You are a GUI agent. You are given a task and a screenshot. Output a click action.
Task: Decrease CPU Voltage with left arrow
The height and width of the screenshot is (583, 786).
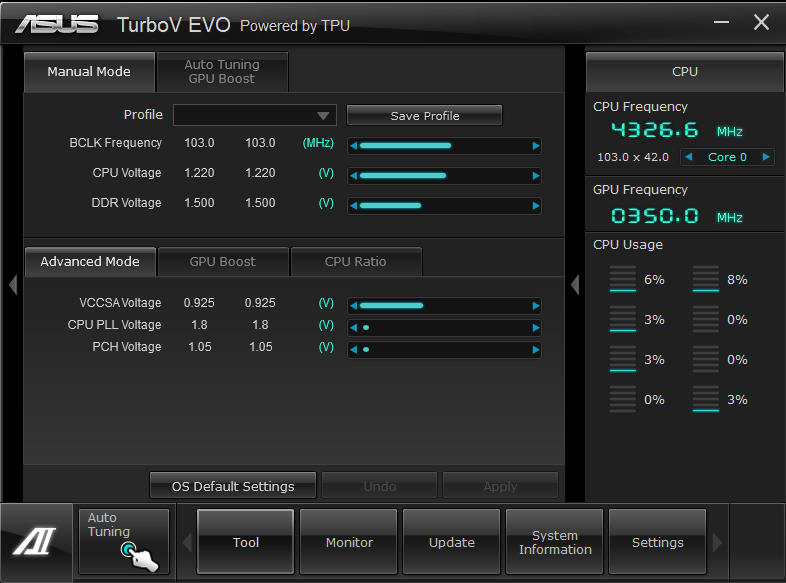coord(353,175)
